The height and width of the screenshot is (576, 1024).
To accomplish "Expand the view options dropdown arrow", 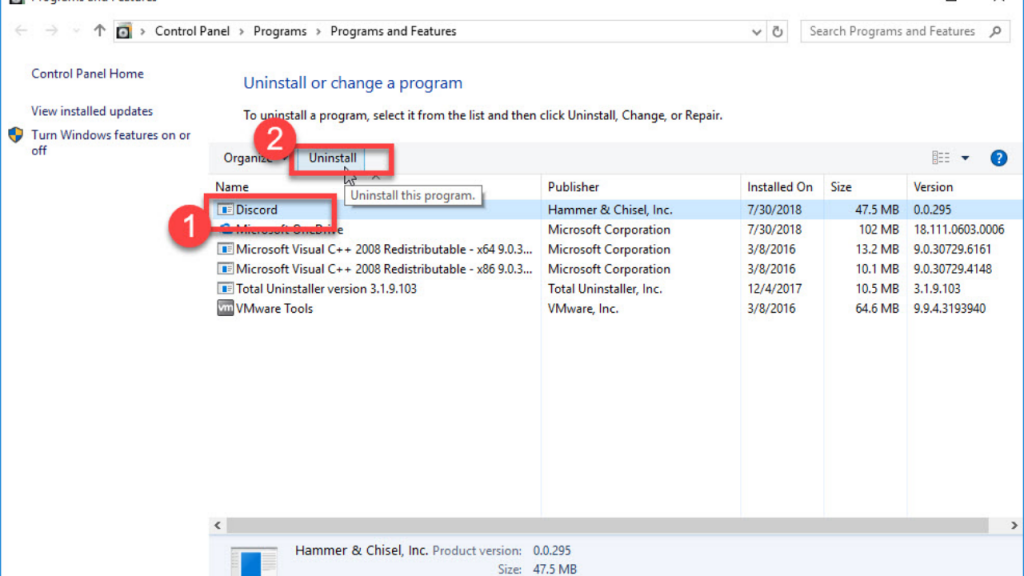I will (965, 158).
